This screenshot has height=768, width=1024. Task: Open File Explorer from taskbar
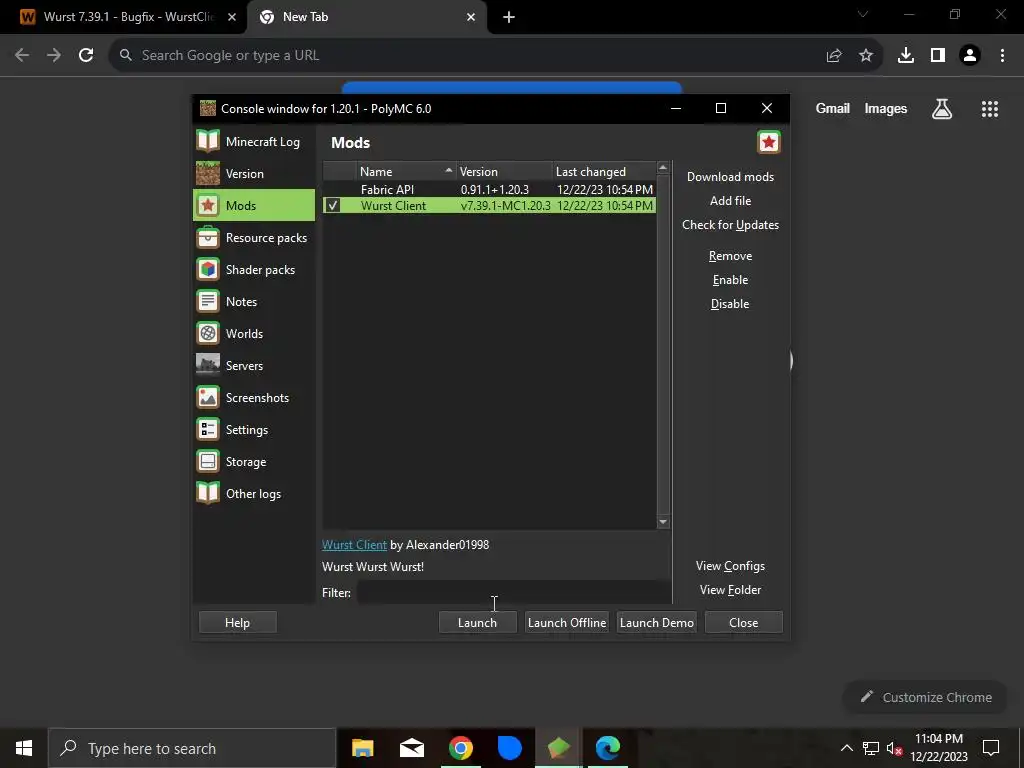[362, 748]
